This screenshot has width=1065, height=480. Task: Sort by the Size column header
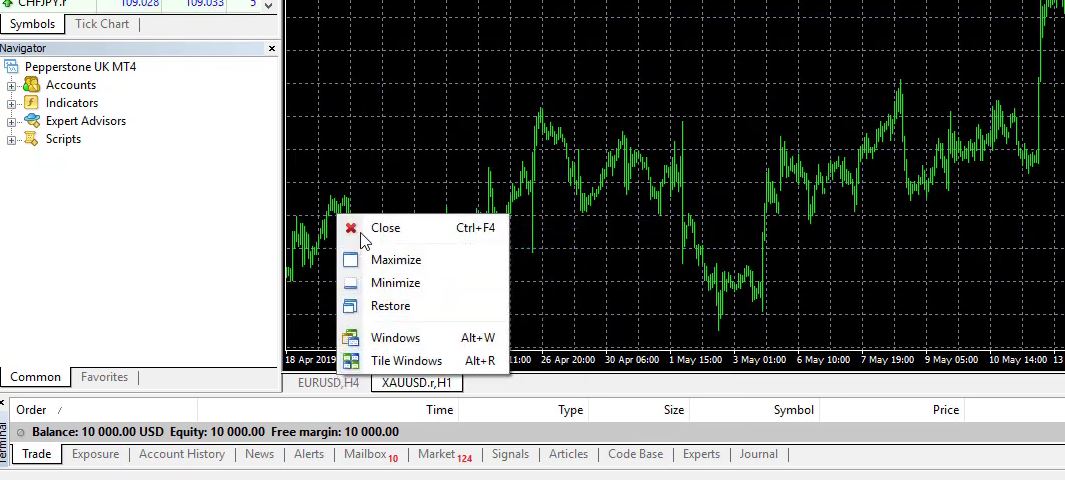640,410
